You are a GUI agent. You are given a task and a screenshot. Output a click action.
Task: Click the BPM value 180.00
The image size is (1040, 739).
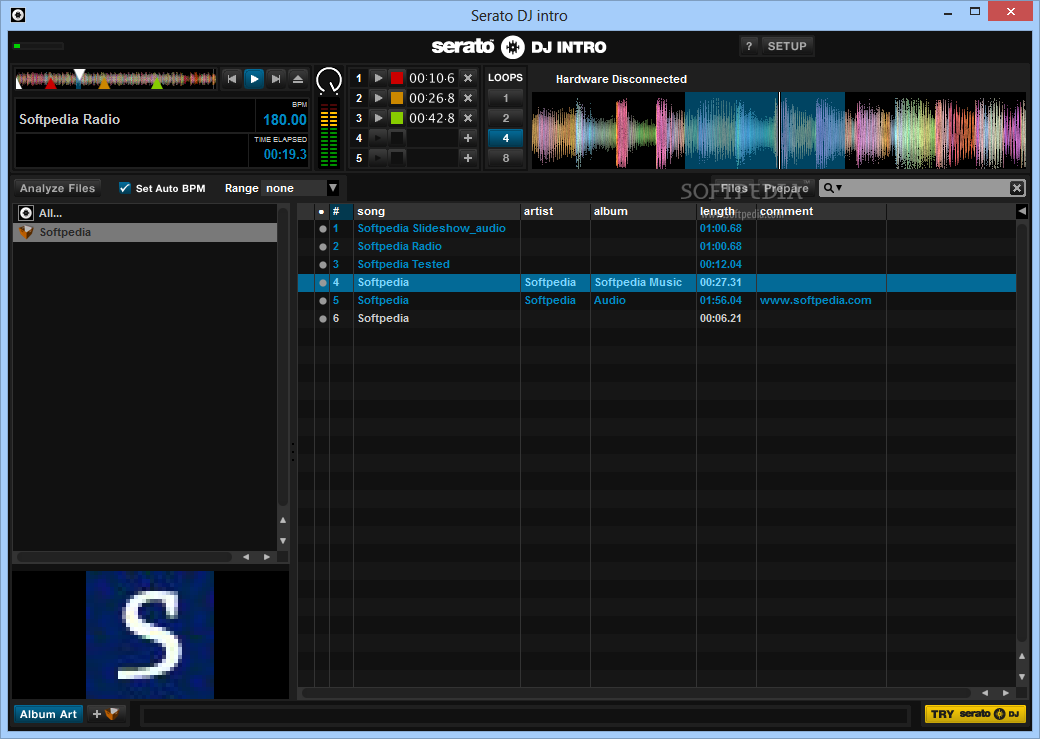click(x=285, y=120)
